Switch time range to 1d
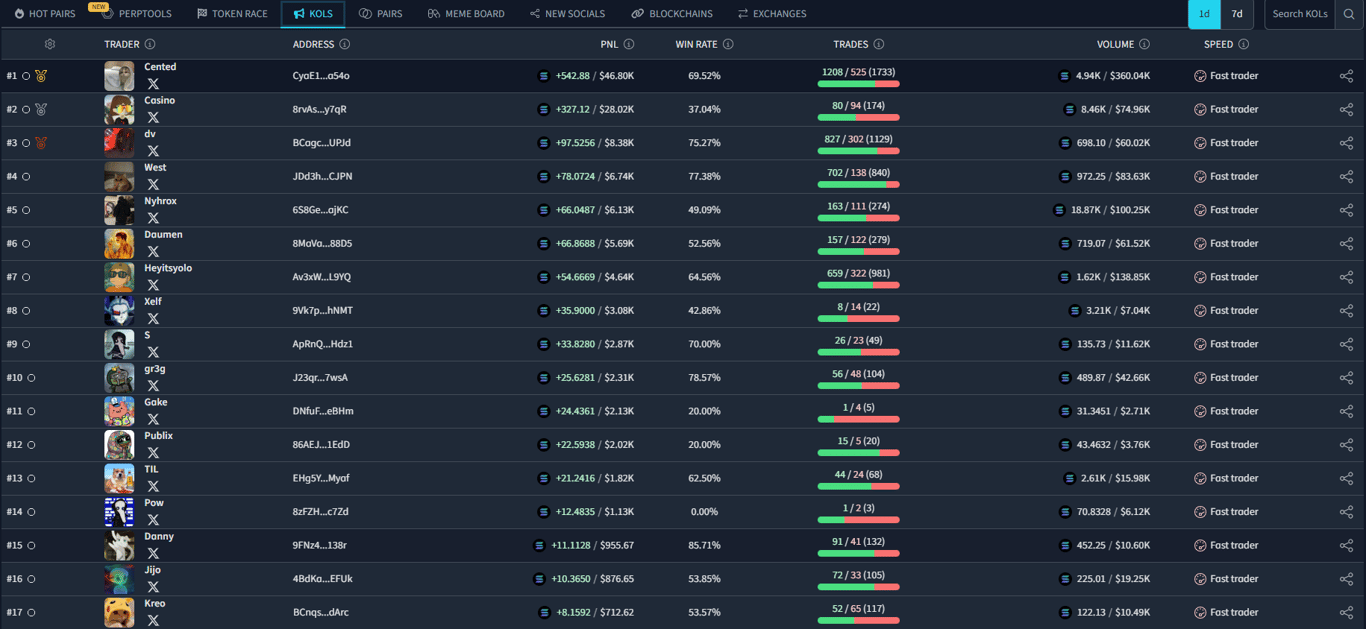This screenshot has width=1366, height=629. tap(1204, 14)
